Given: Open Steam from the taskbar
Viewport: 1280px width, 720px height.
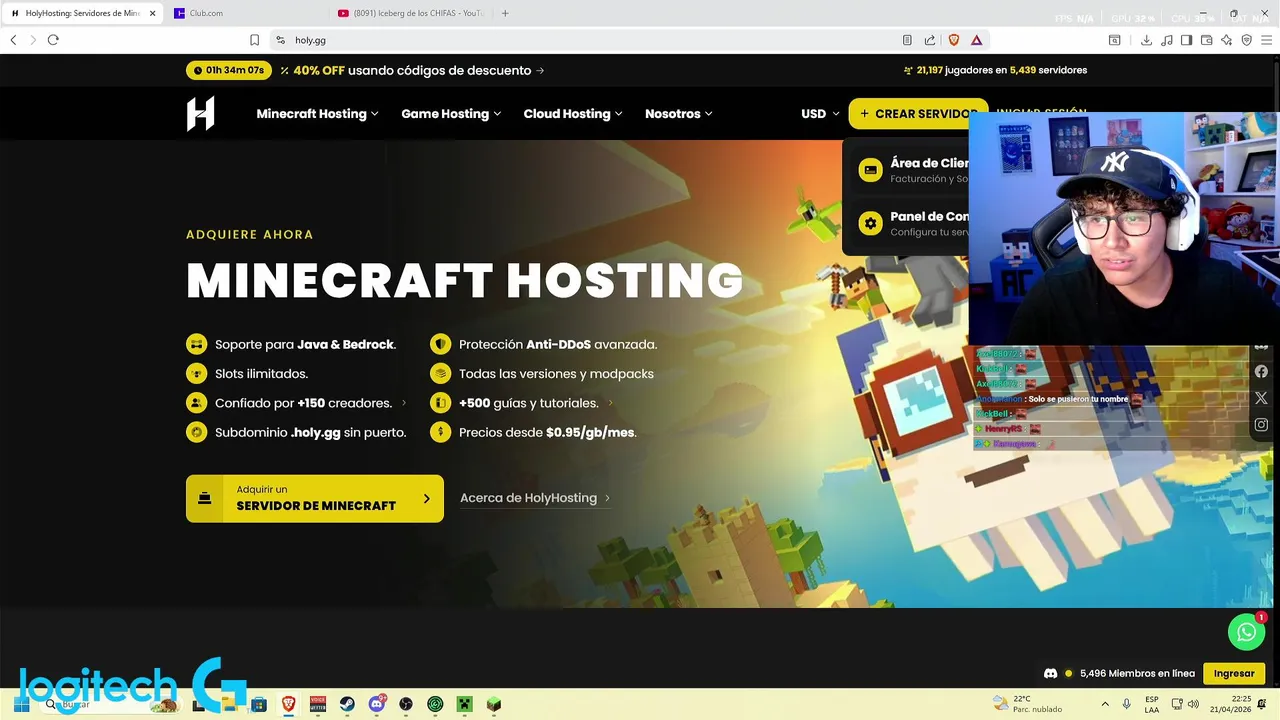Looking at the screenshot, I should coord(347,704).
